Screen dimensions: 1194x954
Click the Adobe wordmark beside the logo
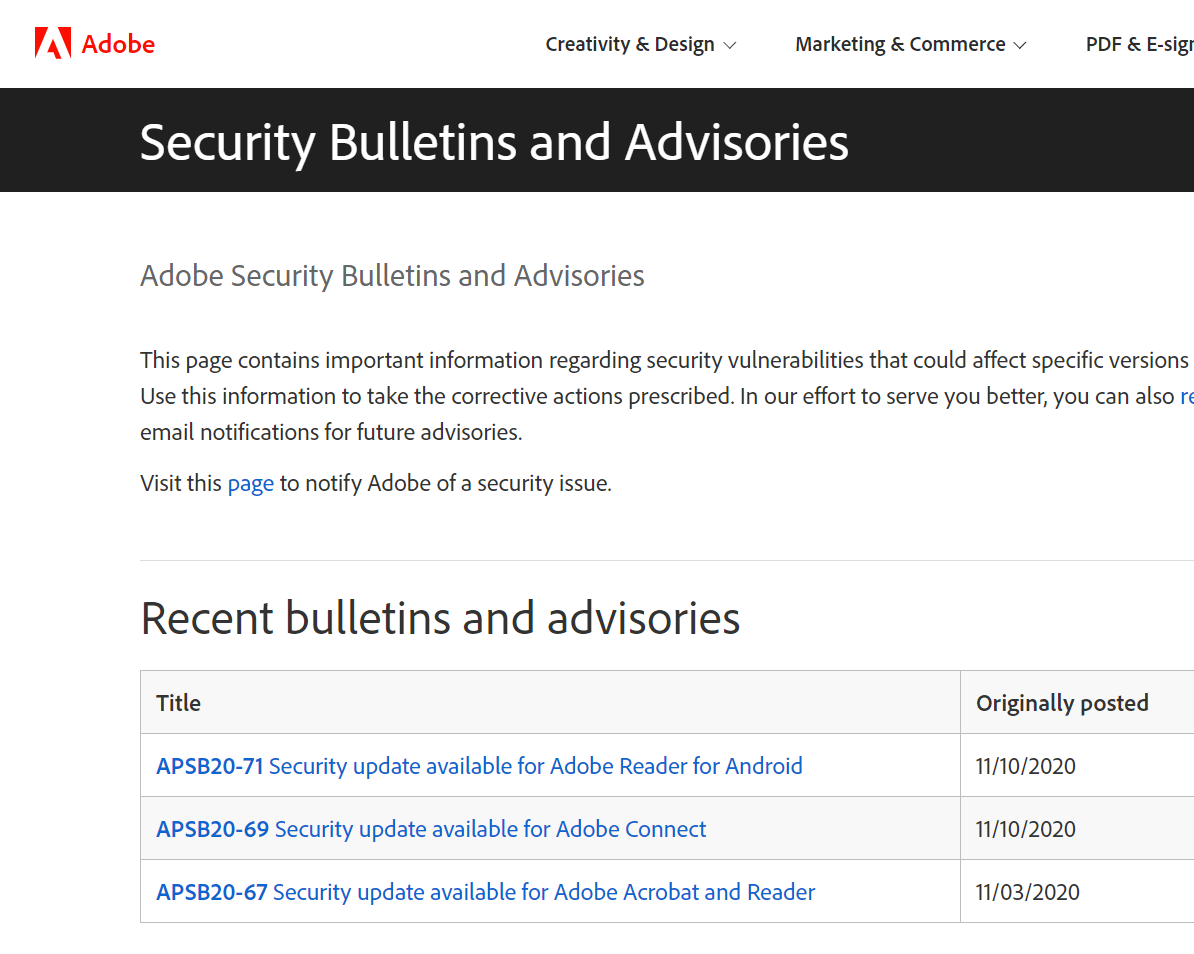pyautogui.click(x=118, y=44)
